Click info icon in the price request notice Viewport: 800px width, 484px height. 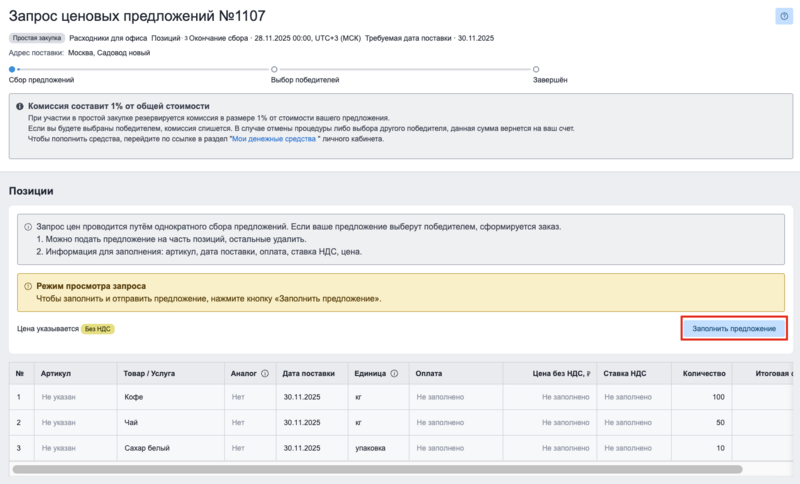click(x=27, y=227)
